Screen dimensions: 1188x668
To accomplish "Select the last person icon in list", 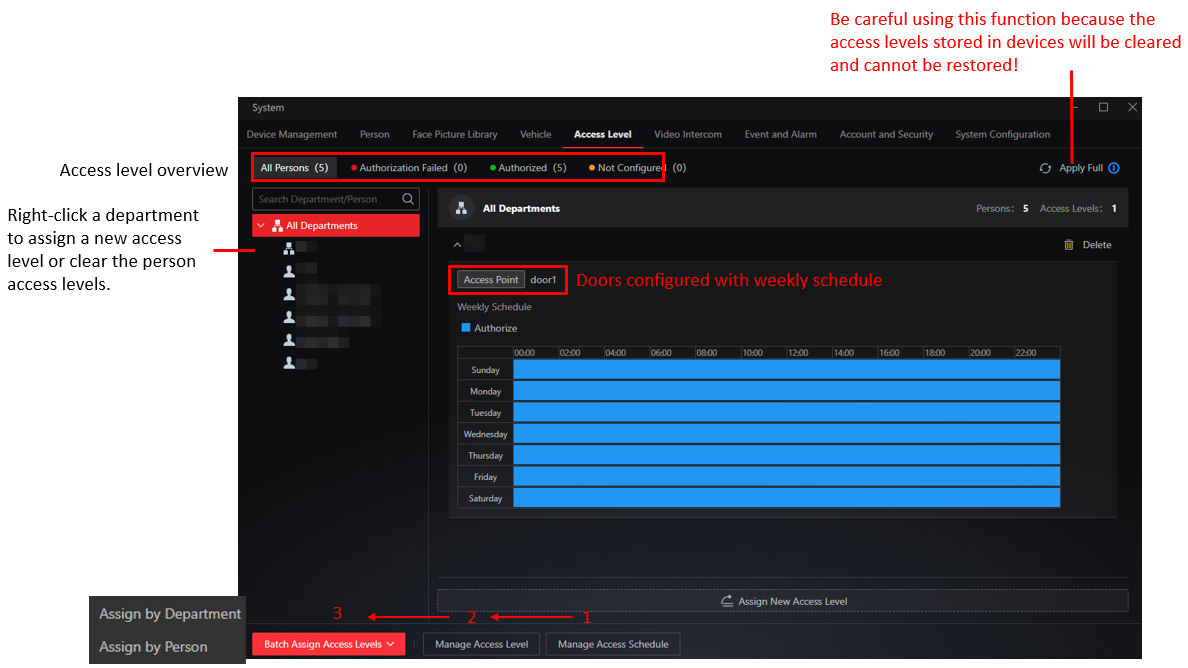I will click(x=289, y=364).
